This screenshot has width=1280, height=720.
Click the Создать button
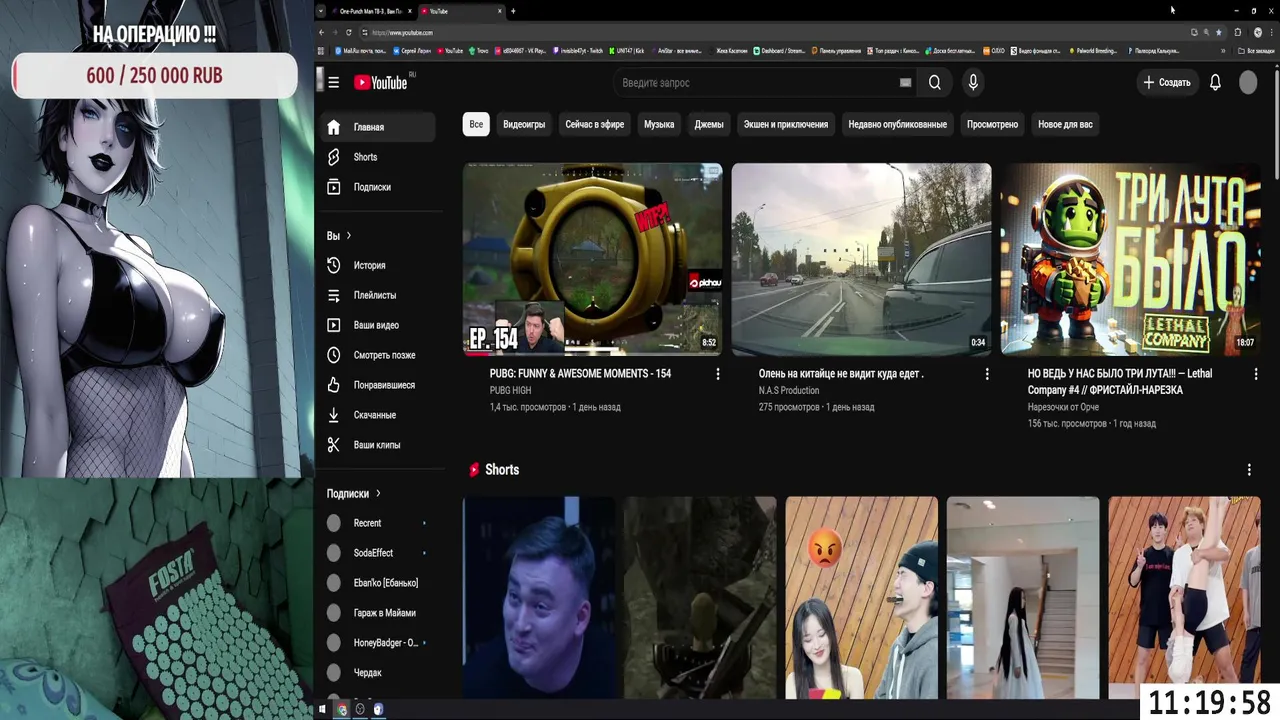coord(1167,83)
